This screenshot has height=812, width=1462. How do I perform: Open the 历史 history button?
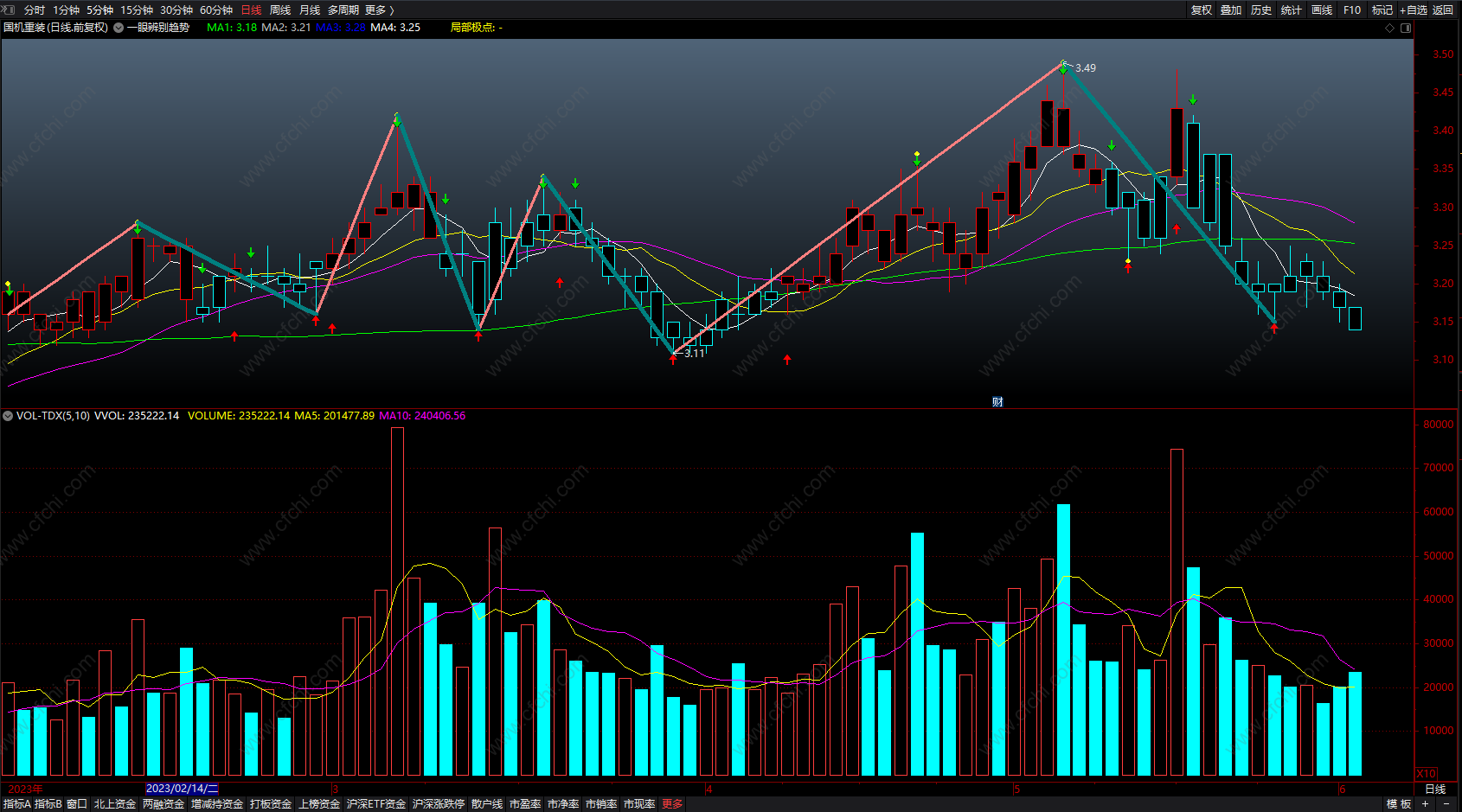[x=1261, y=10]
